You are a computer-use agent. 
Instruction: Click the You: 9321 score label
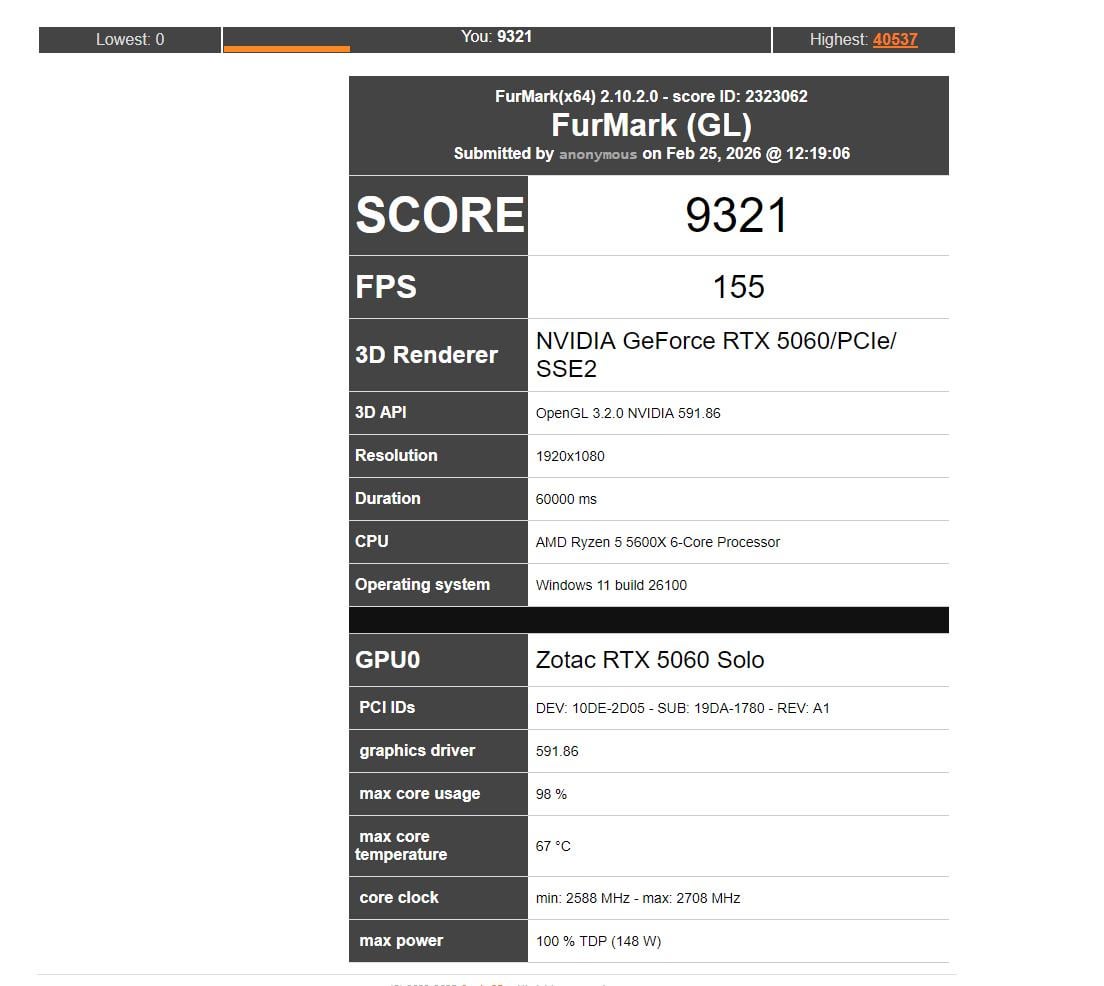click(x=496, y=36)
